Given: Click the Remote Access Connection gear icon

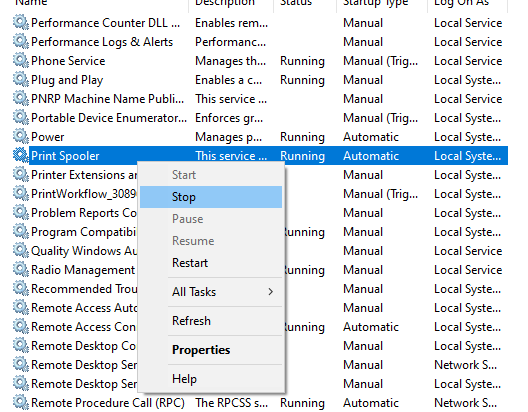Looking at the screenshot, I should (21, 327).
